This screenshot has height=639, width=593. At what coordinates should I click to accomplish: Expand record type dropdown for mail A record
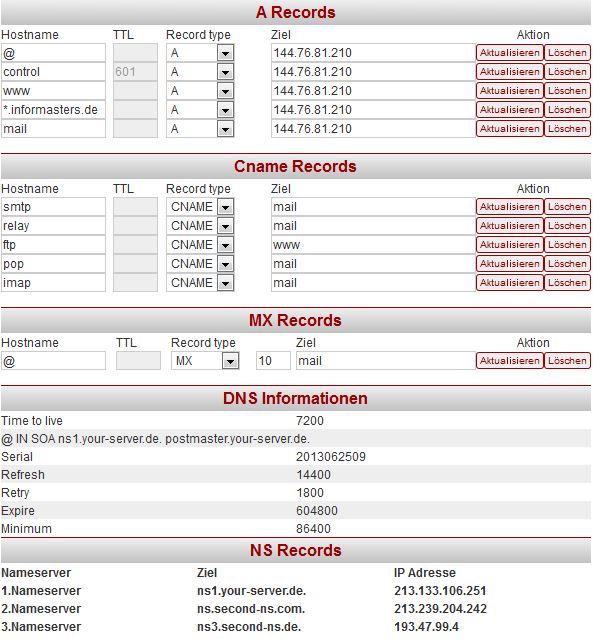click(x=200, y=129)
